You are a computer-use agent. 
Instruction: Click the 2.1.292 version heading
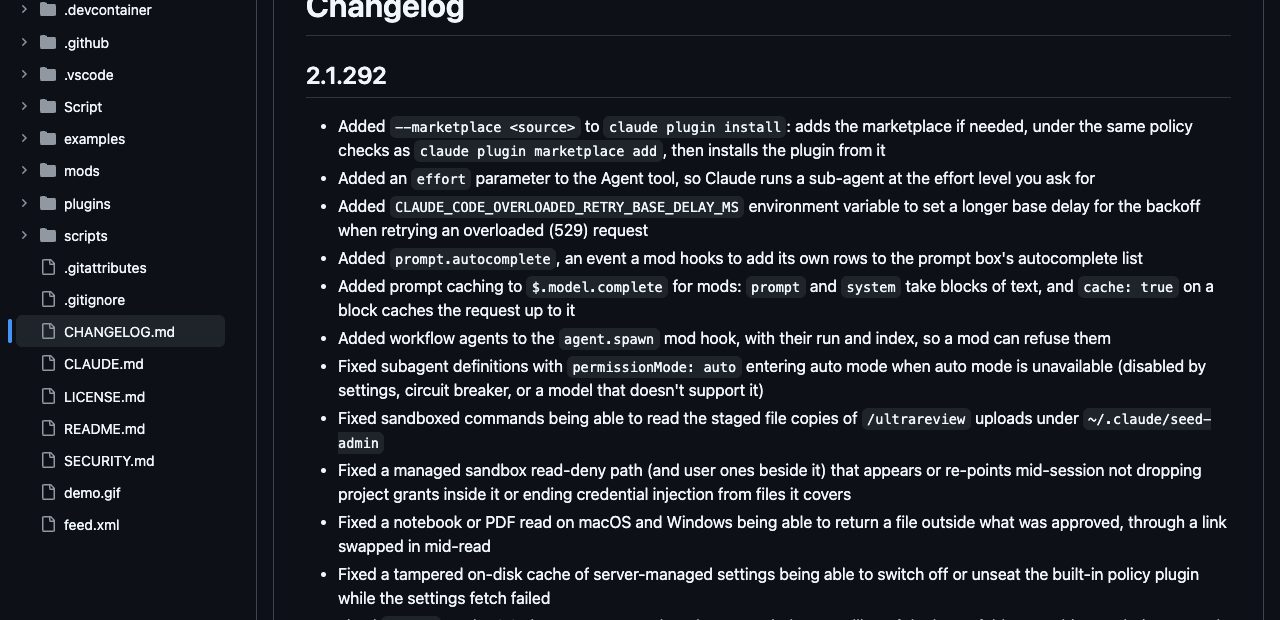tap(346, 75)
